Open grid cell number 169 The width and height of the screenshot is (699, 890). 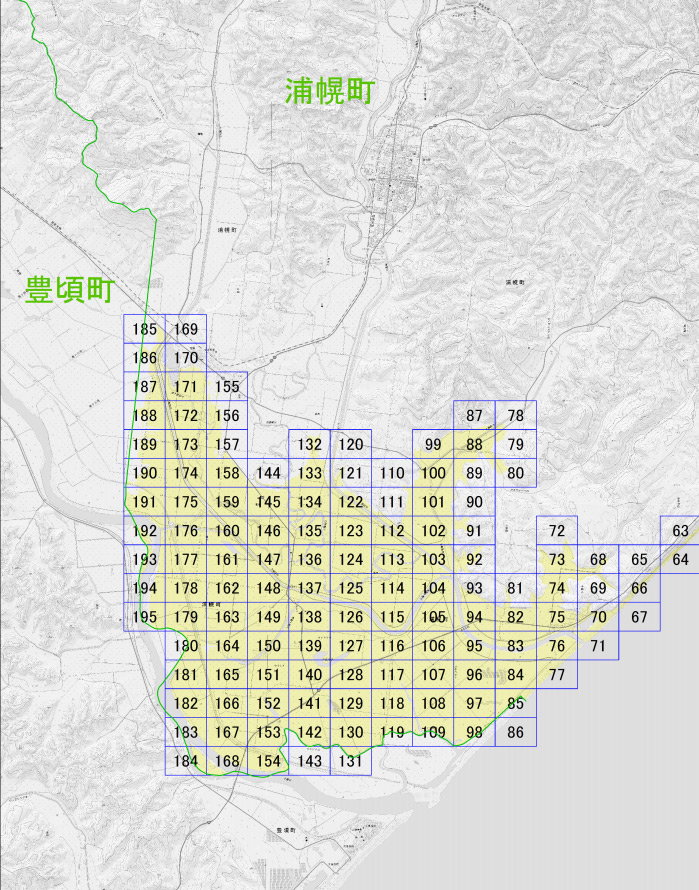[x=186, y=329]
